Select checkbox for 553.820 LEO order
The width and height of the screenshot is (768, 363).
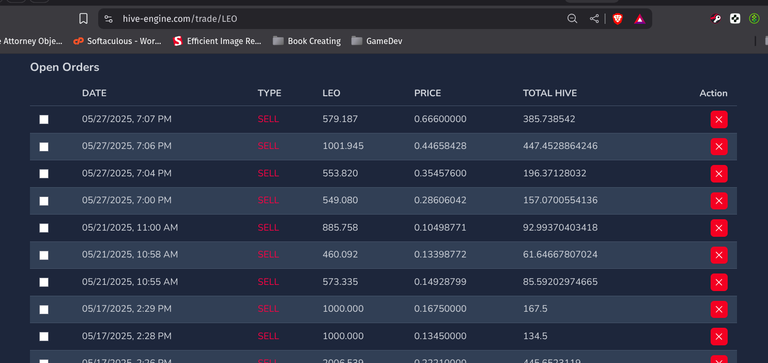(44, 174)
